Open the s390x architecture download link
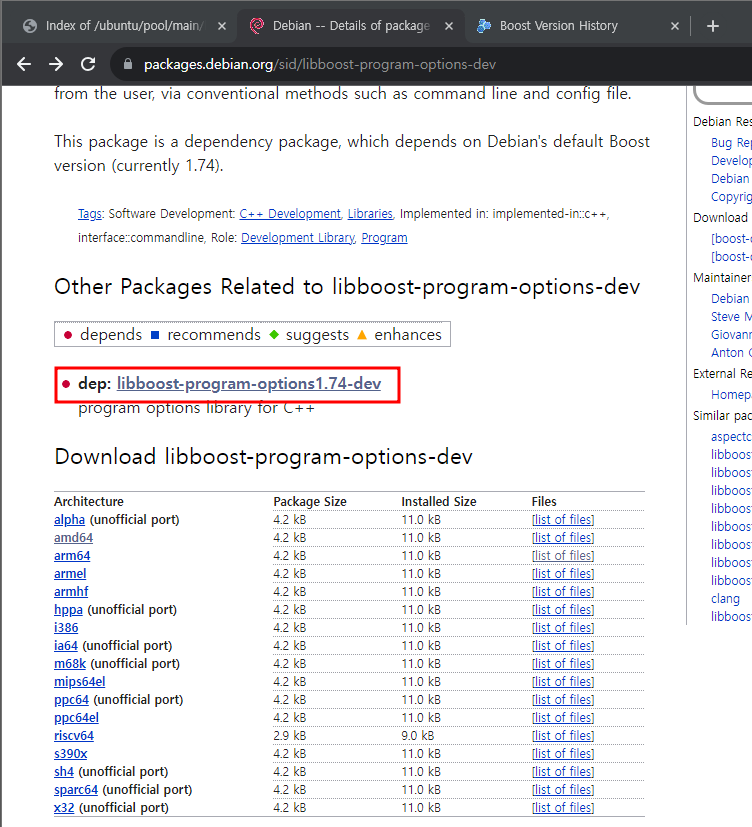Screen dimensions: 752x827 (70, 754)
